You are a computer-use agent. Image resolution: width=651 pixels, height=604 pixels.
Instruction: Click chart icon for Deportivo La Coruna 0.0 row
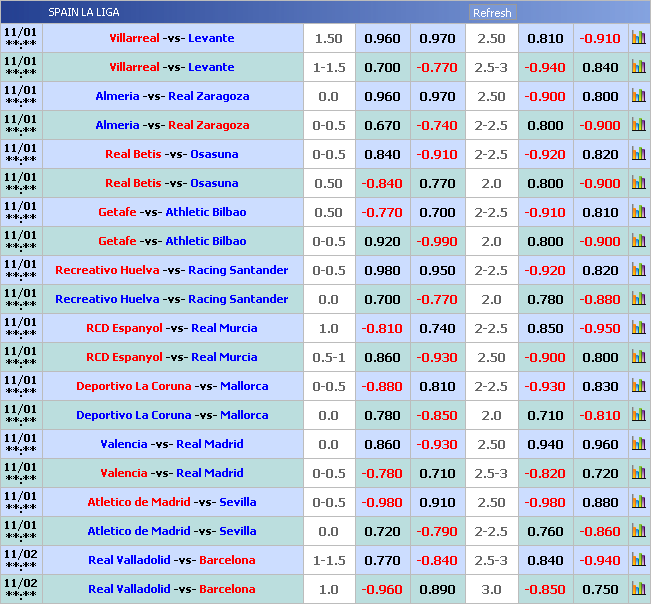(x=638, y=415)
